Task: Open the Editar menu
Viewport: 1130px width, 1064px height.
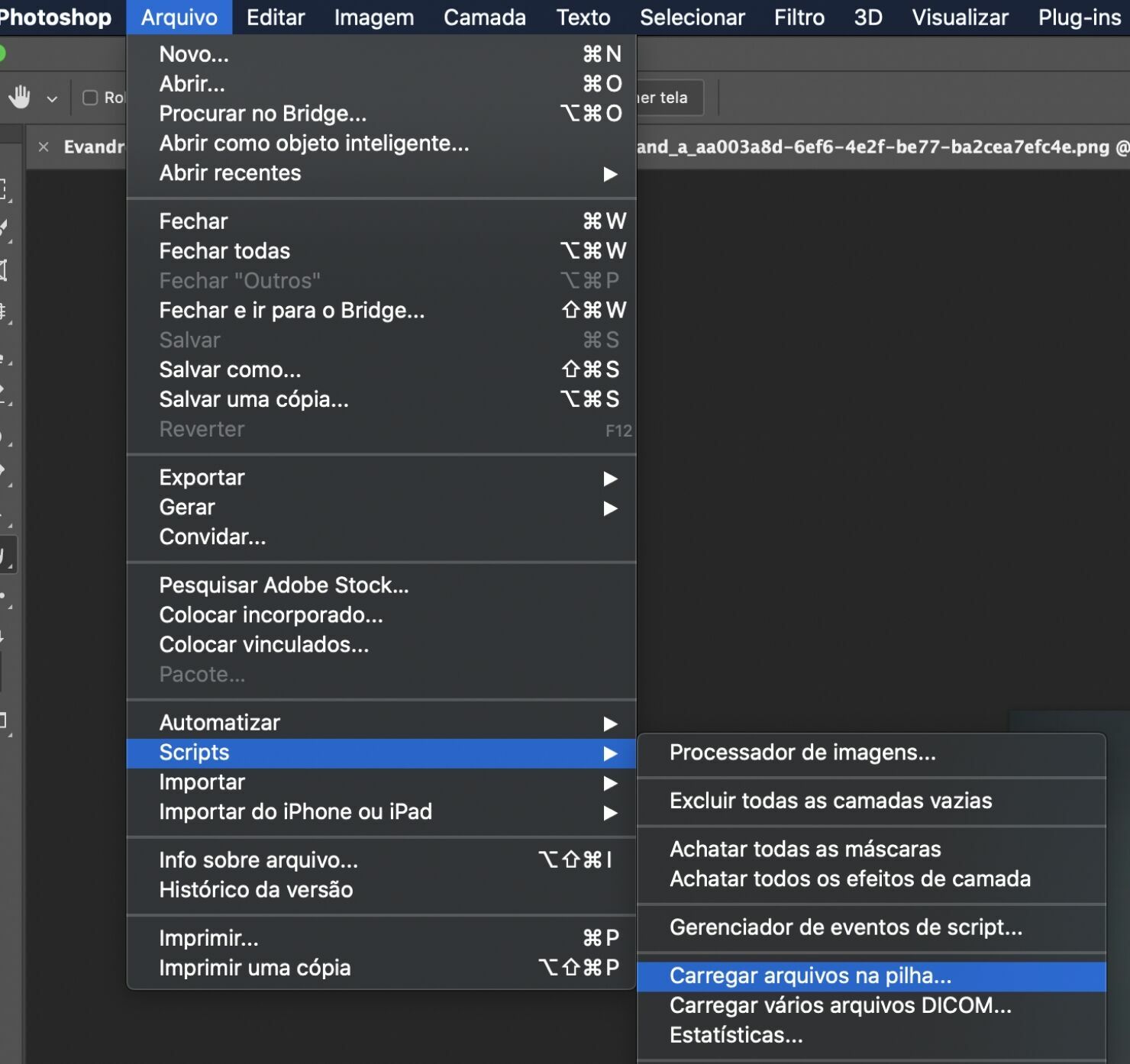Action: point(276,17)
